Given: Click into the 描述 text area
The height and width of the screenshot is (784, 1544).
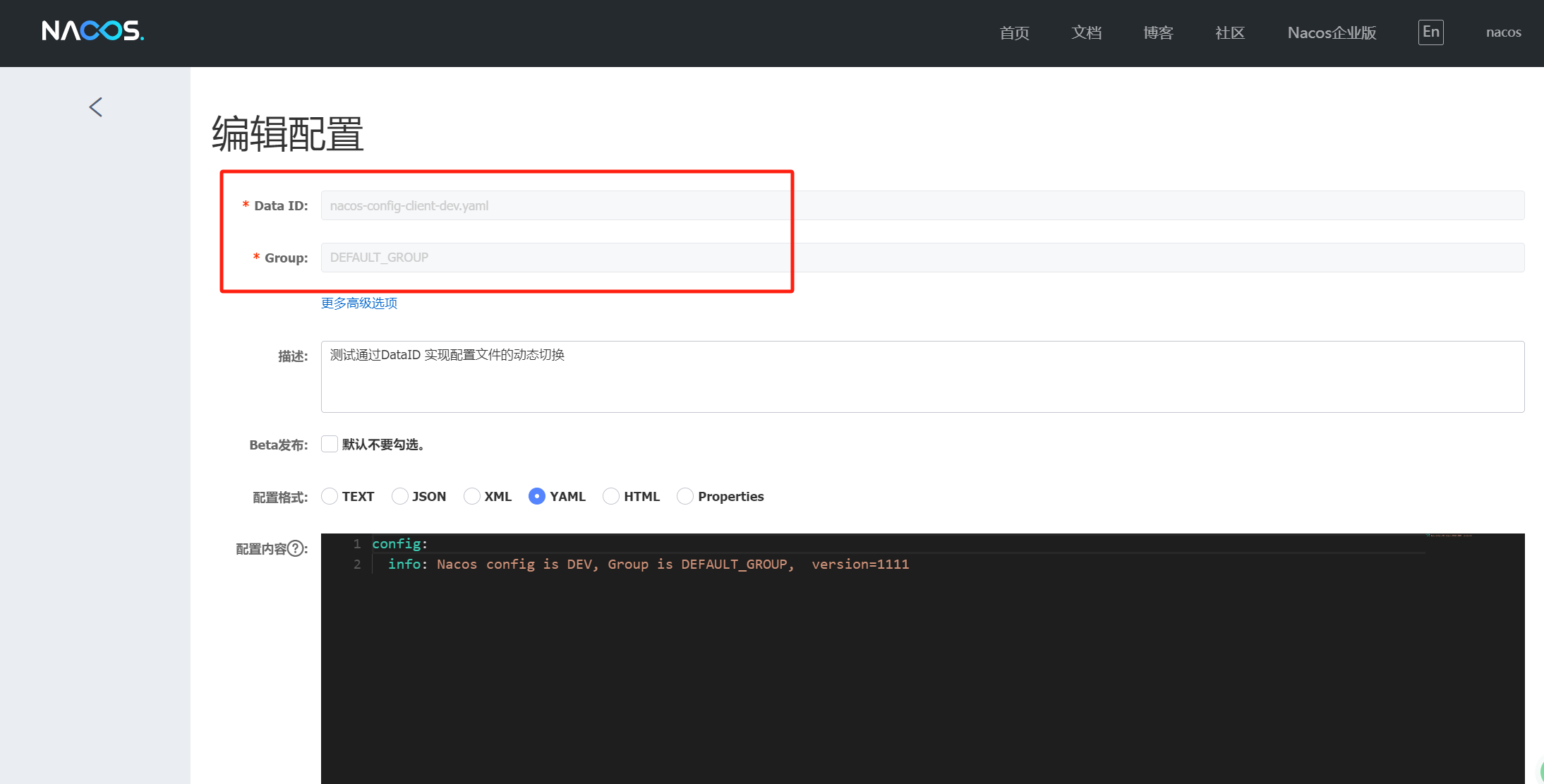Looking at the screenshot, I should point(922,377).
